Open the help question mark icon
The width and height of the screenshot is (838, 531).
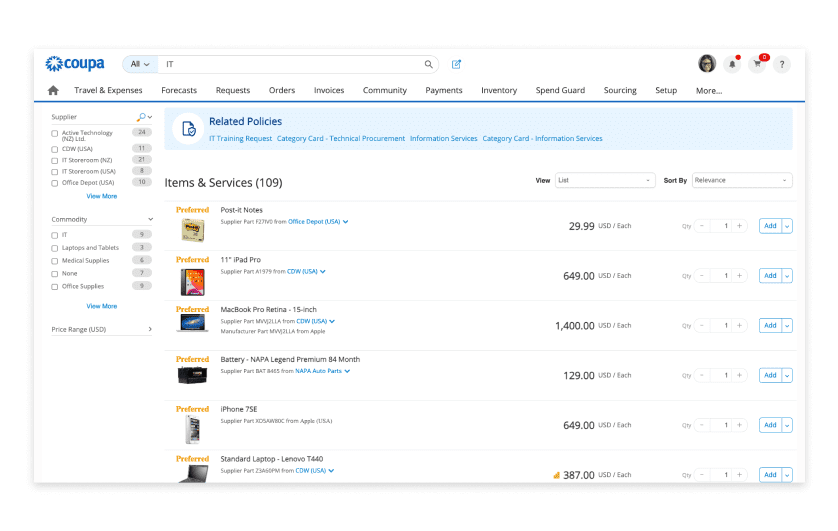782,64
